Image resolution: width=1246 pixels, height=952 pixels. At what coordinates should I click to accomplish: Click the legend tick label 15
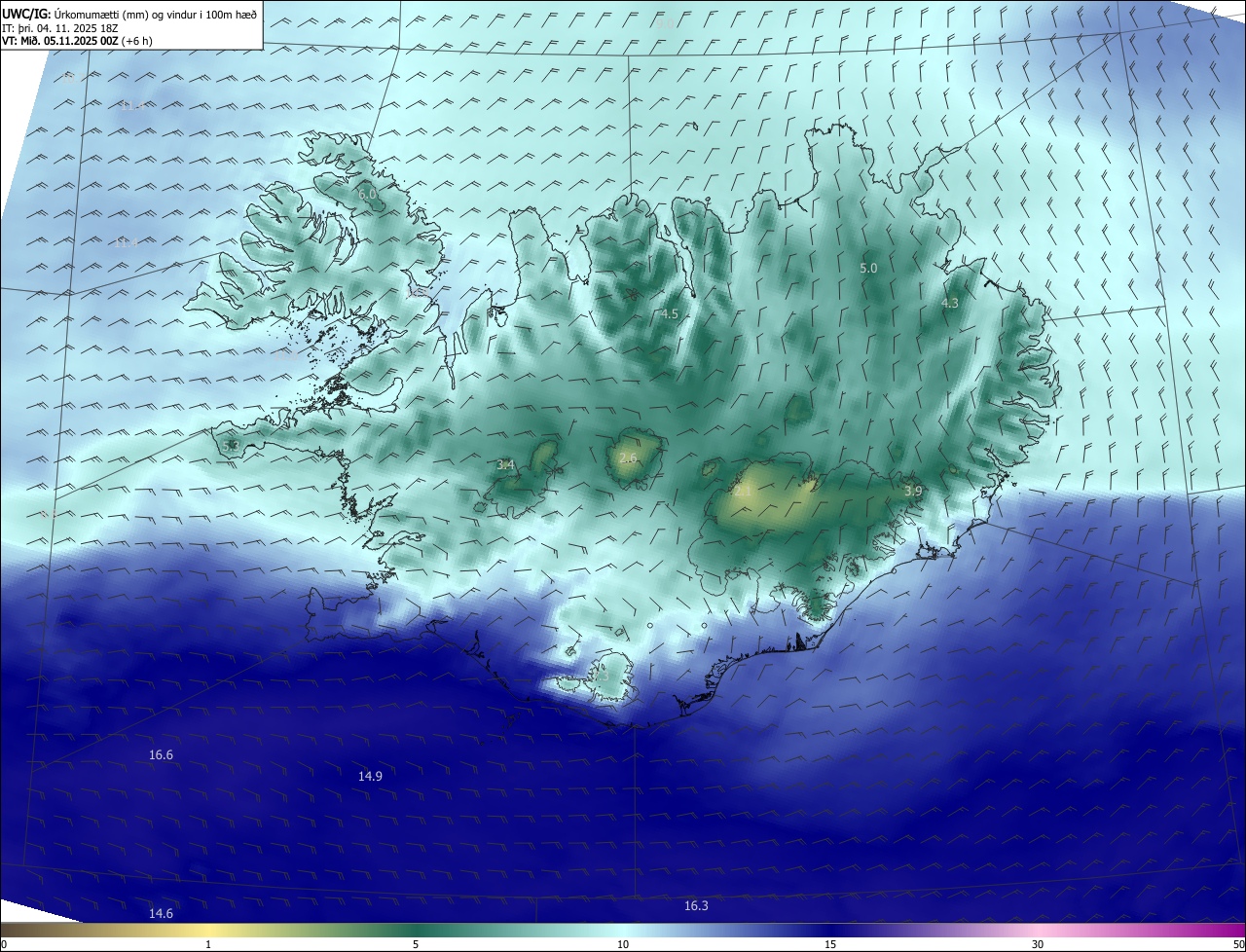(830, 944)
